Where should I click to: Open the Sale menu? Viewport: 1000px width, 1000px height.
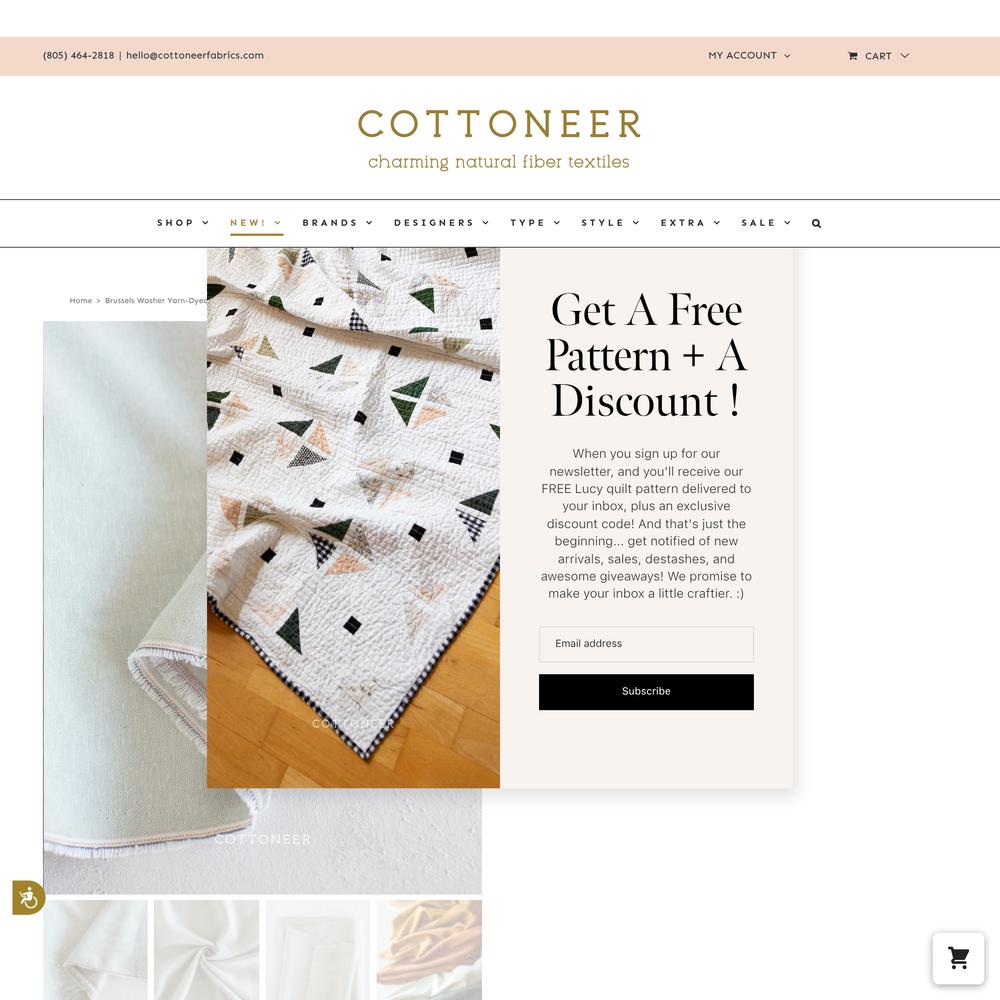coord(765,223)
